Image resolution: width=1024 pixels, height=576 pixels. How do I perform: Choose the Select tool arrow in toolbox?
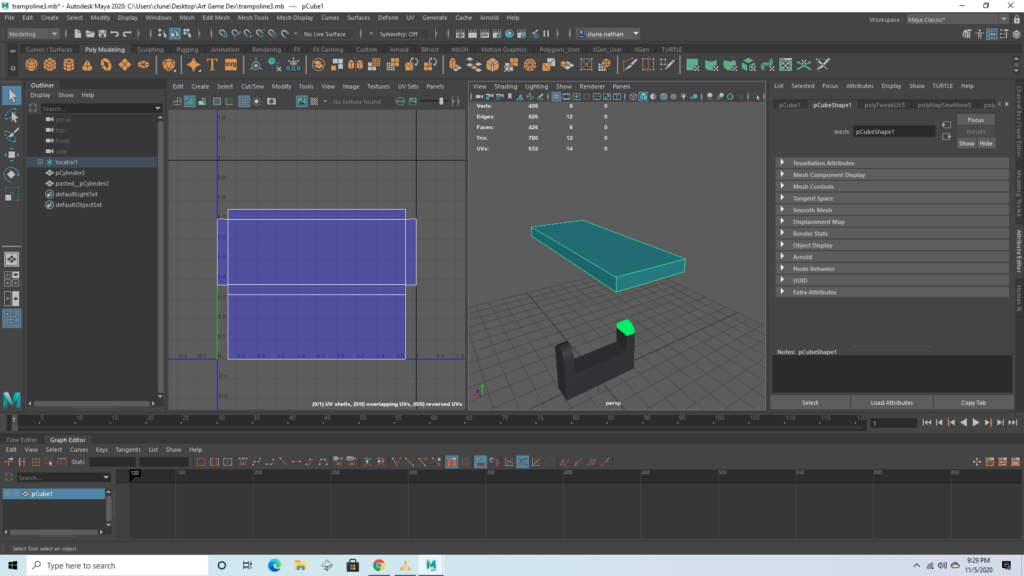pyautogui.click(x=11, y=95)
